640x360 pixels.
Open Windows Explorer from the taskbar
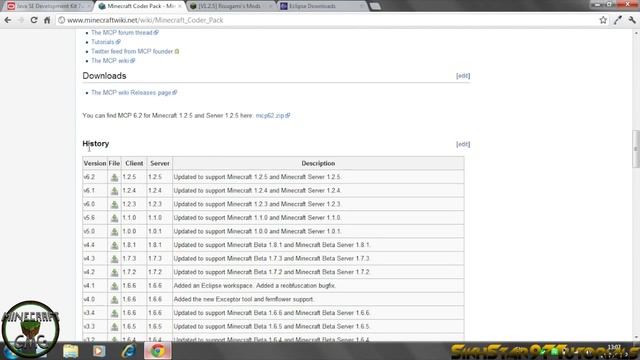(x=71, y=351)
